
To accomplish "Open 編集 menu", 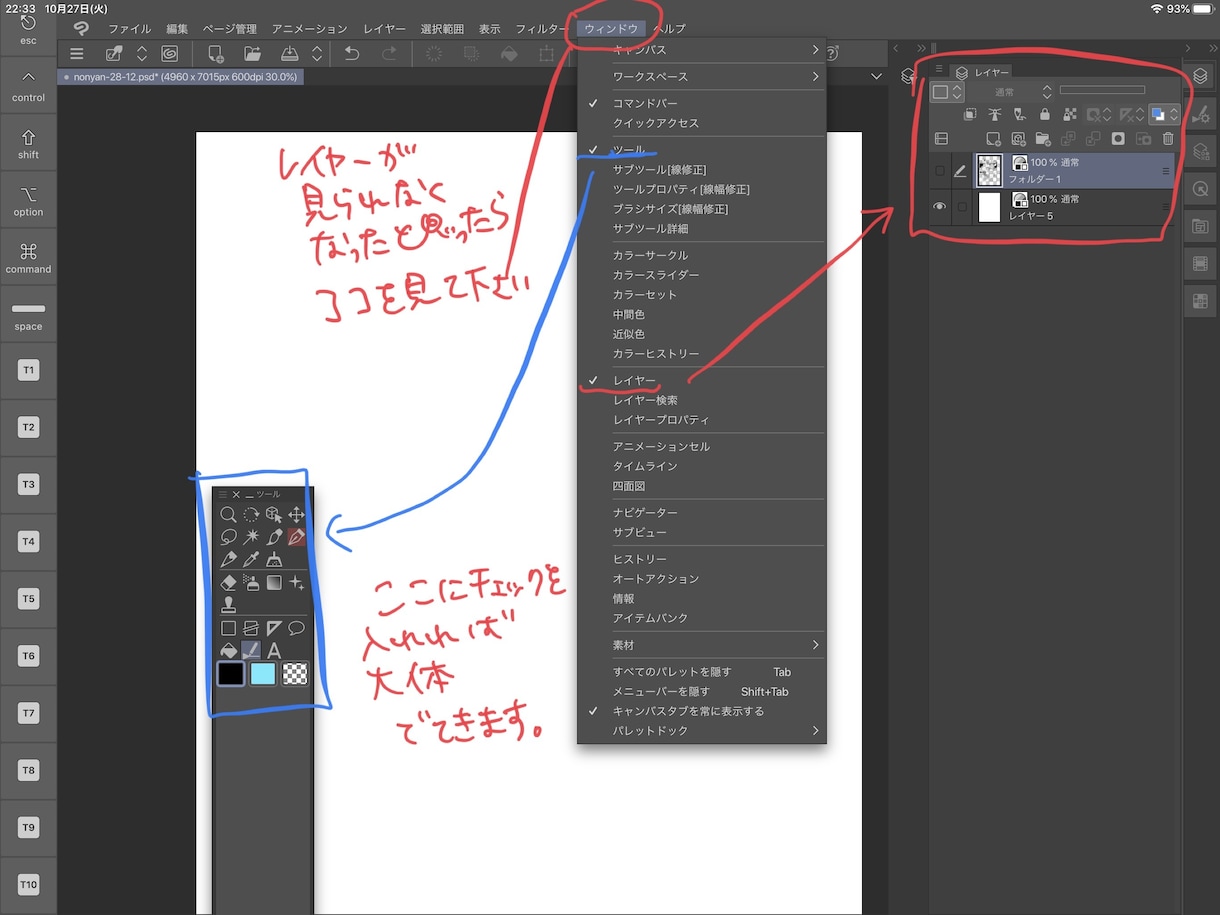I will [177, 29].
